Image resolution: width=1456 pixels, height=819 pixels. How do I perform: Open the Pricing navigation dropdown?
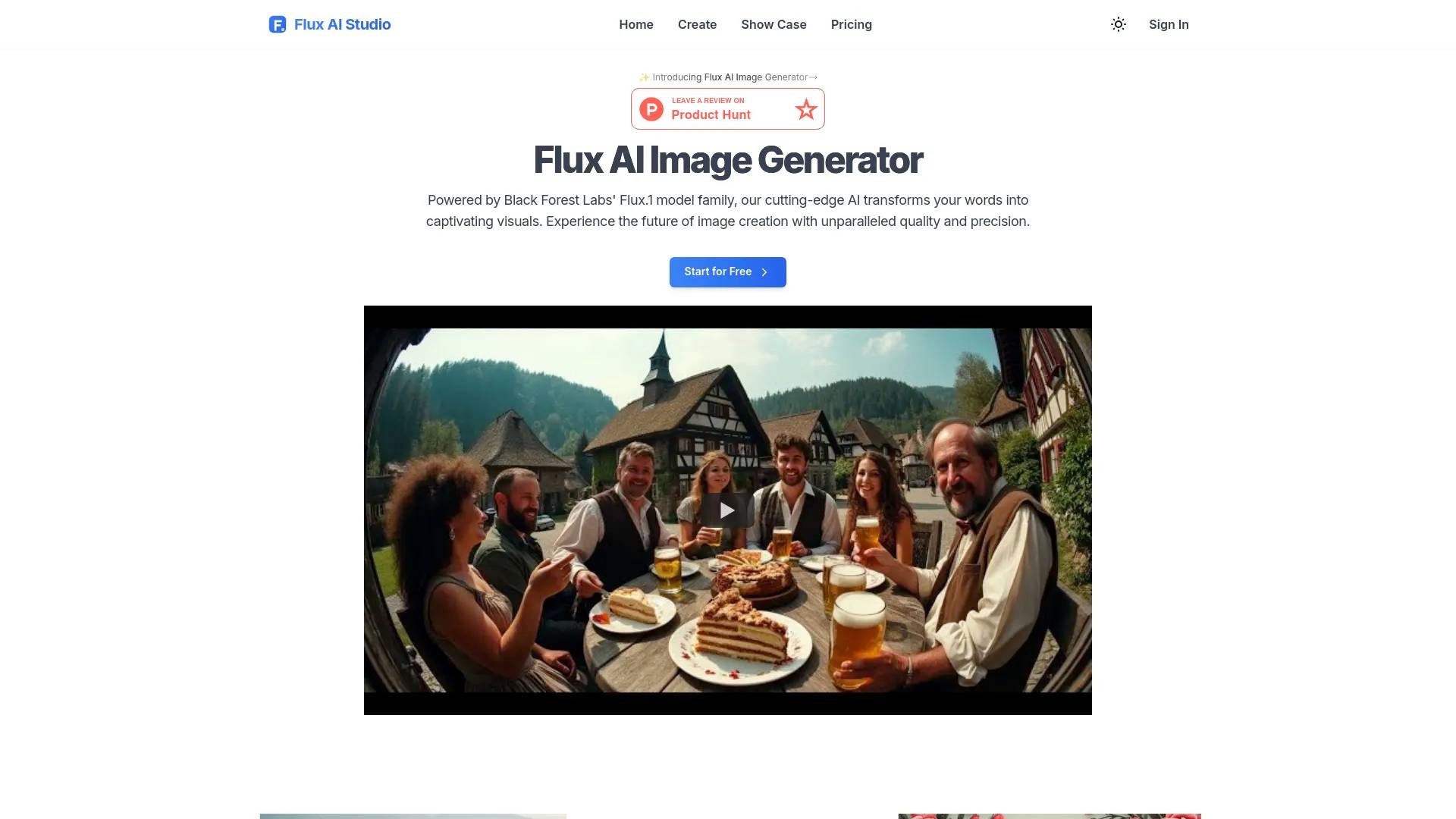pos(850,24)
